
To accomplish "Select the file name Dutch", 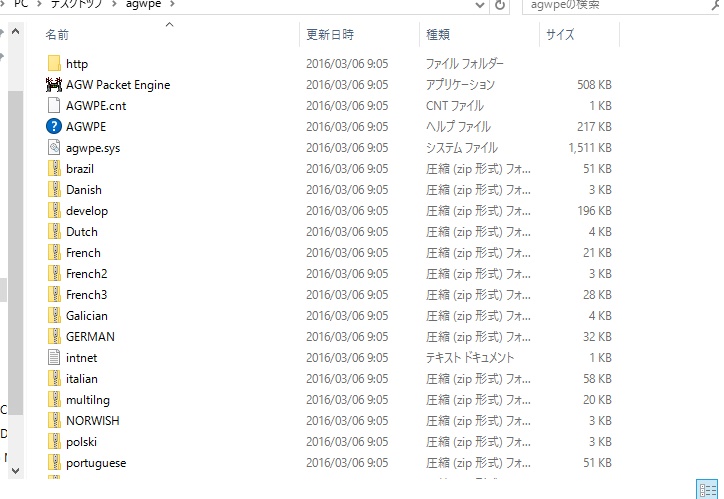I will pos(82,232).
